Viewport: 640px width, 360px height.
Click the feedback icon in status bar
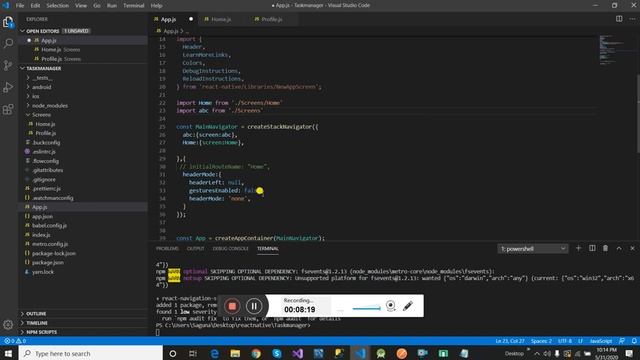(622, 341)
